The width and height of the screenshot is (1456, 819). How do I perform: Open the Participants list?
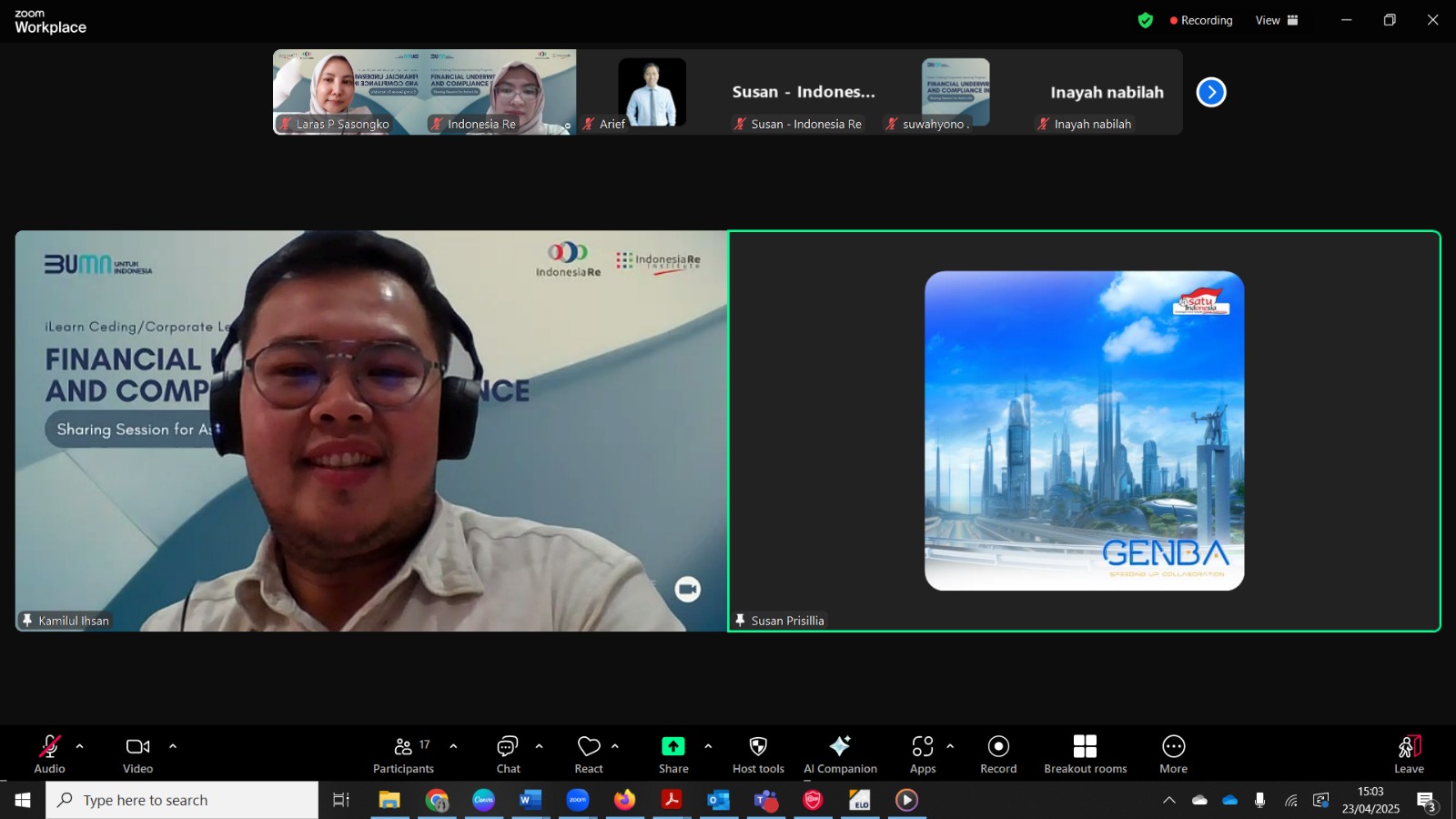click(x=403, y=754)
